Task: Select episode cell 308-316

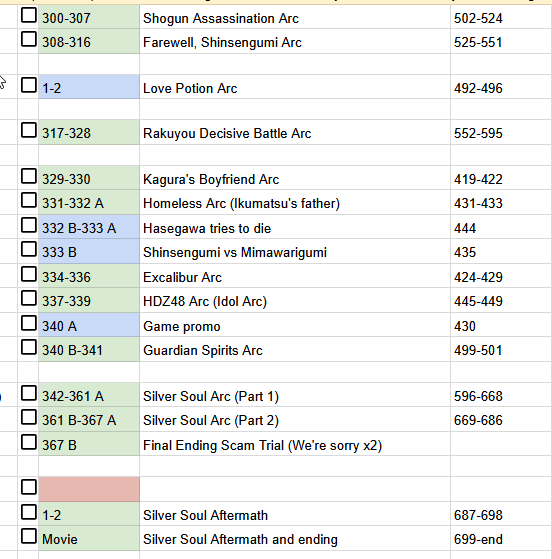Action: pyautogui.click(x=89, y=41)
